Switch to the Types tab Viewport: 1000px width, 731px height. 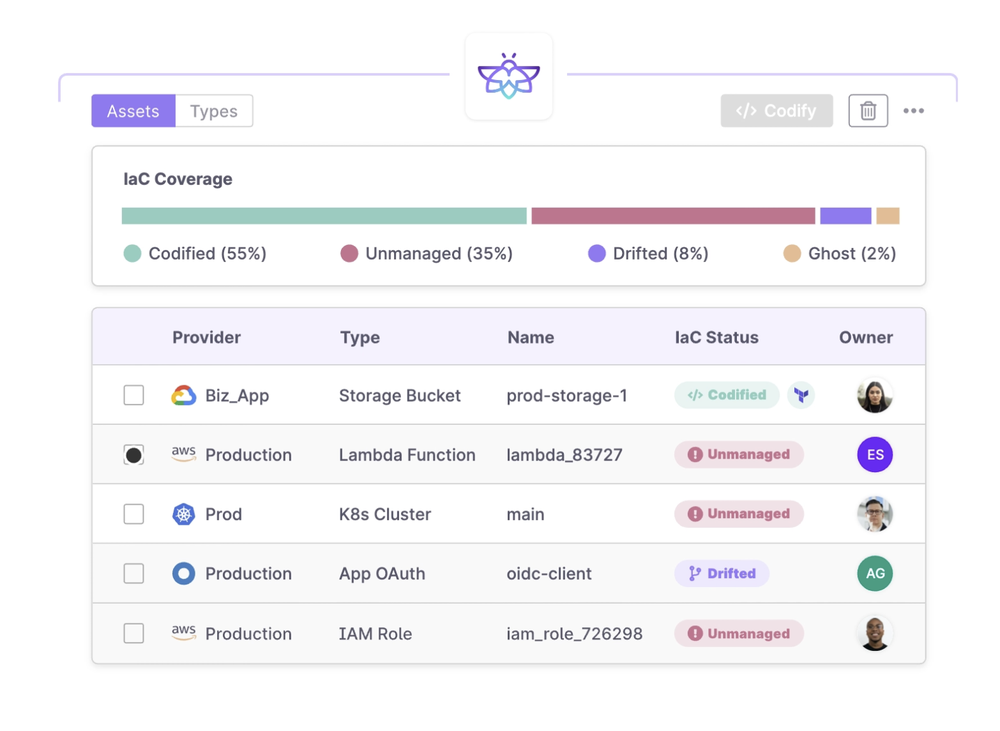[214, 111]
